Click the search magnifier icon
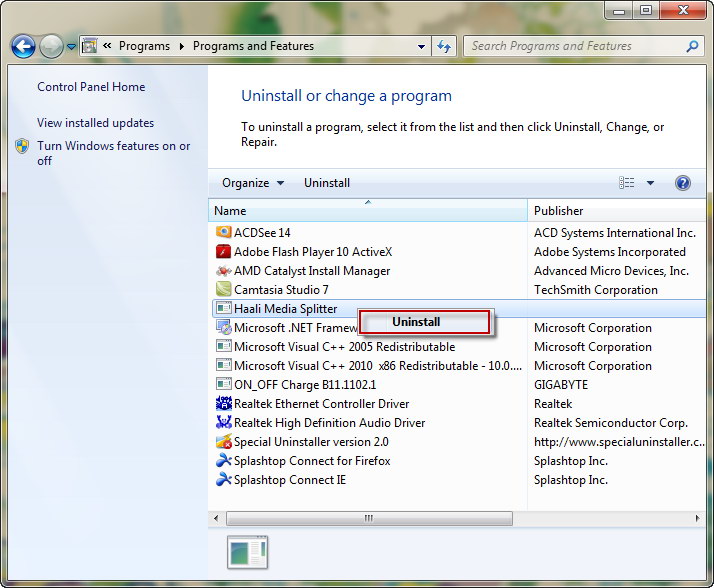The image size is (714, 588). click(x=692, y=46)
